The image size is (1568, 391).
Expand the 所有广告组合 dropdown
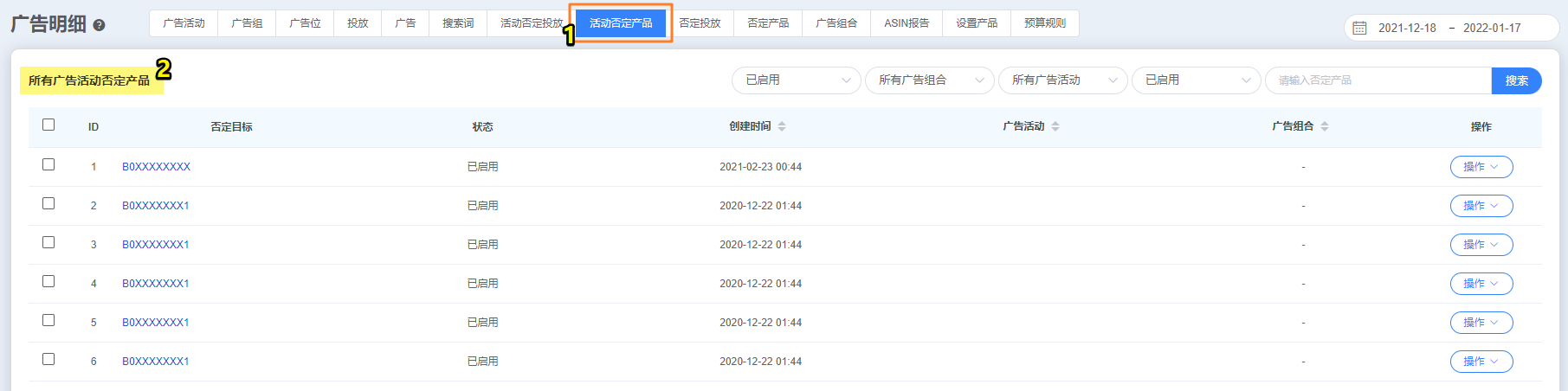(x=929, y=80)
